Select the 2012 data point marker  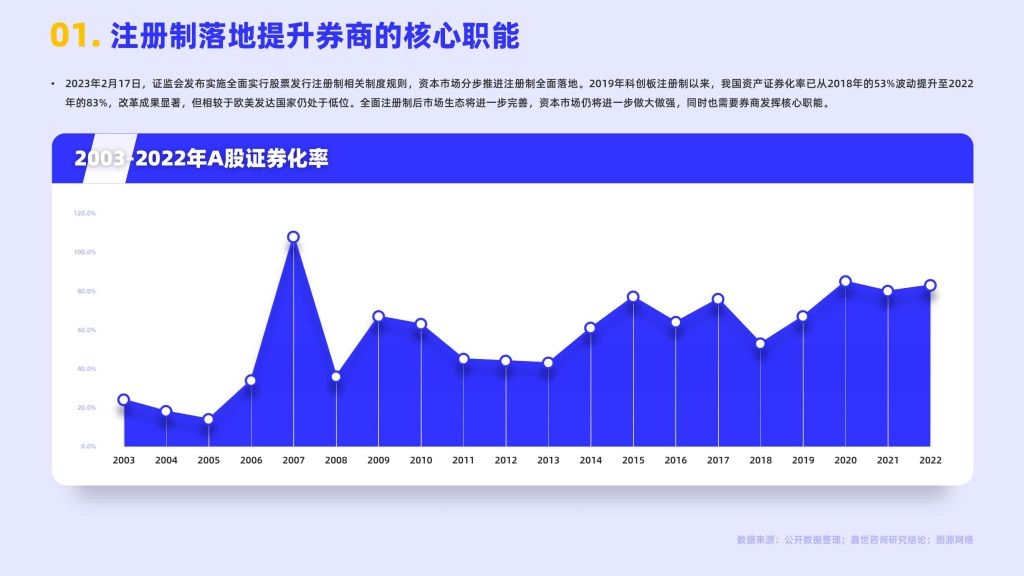pos(505,361)
